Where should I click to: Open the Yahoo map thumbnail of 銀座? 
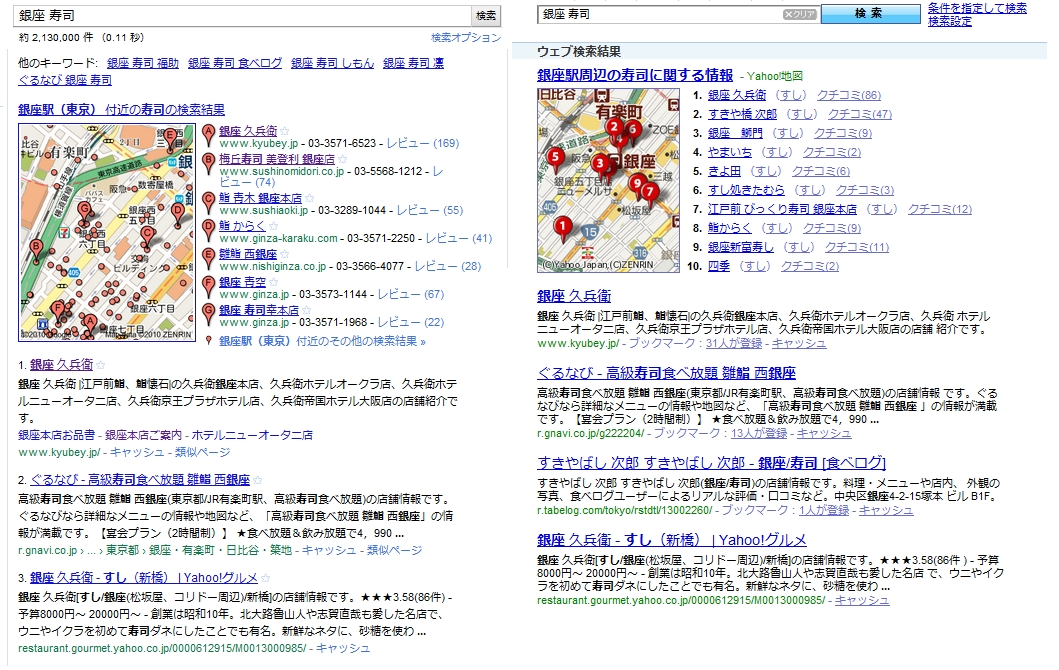click(609, 180)
